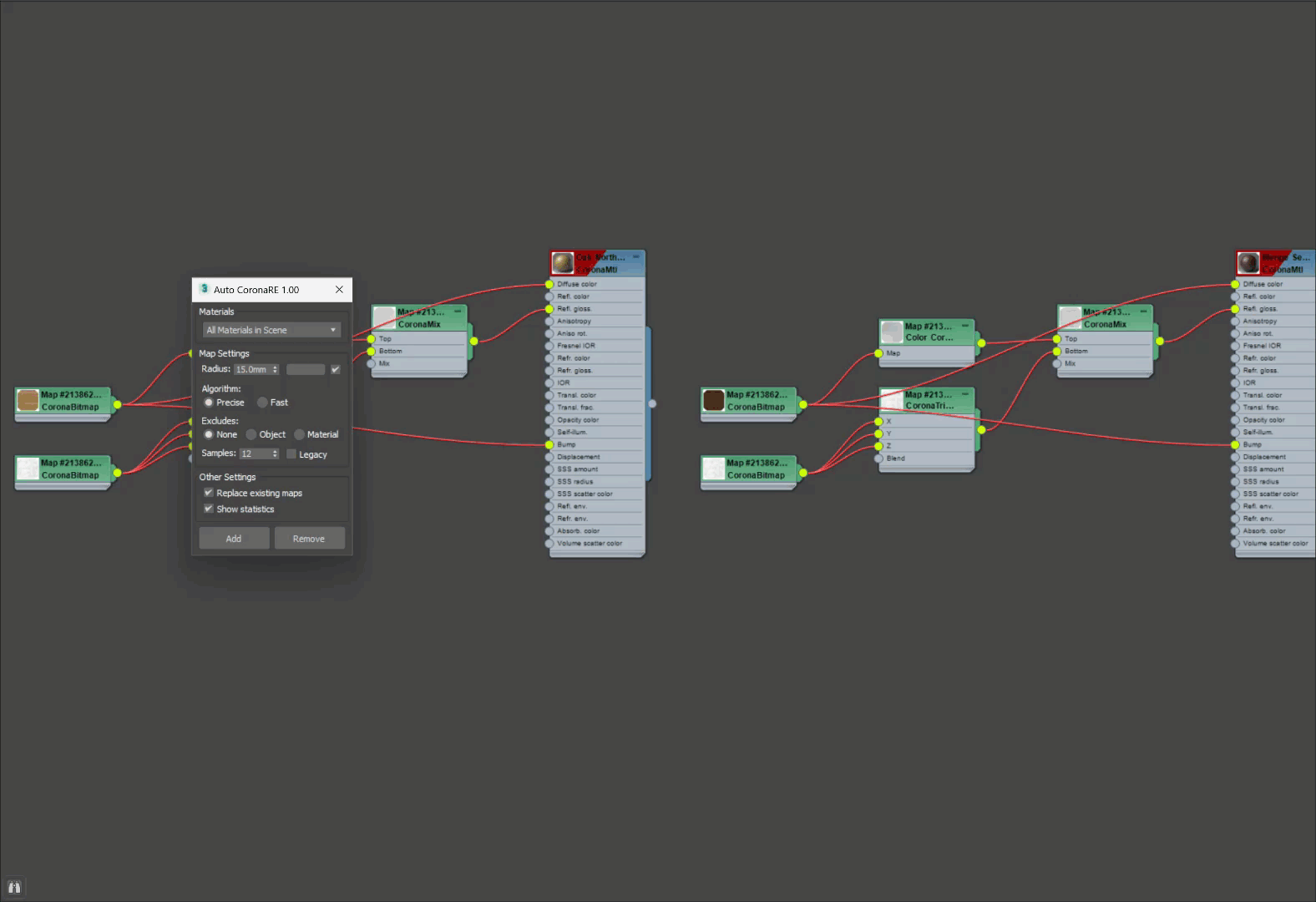
Task: Click the Auto CoronaRE dialog's app icon
Action: click(x=204, y=289)
